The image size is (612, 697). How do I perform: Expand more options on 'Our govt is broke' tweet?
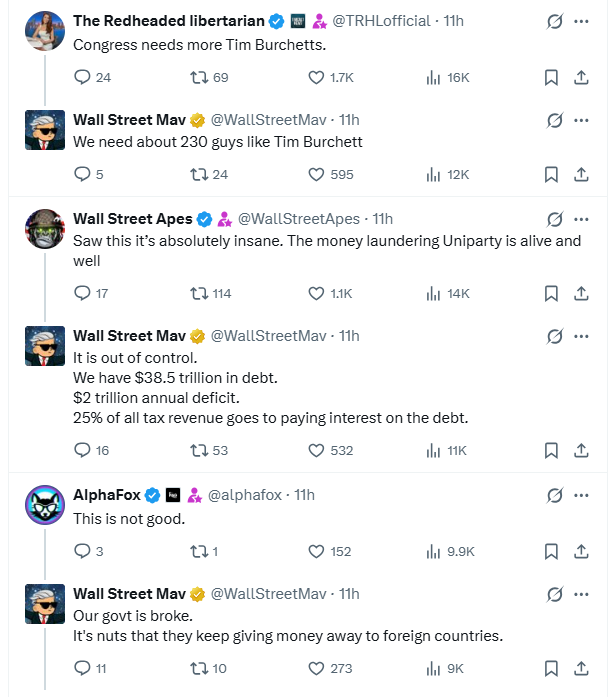coord(582,594)
